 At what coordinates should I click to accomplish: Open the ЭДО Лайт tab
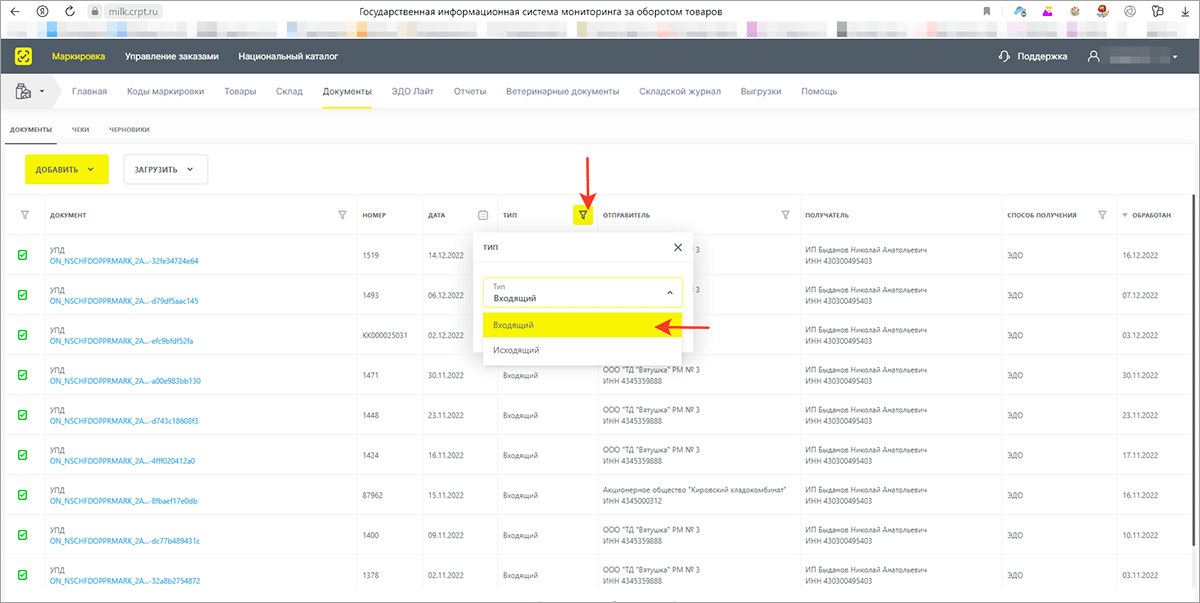[413, 92]
